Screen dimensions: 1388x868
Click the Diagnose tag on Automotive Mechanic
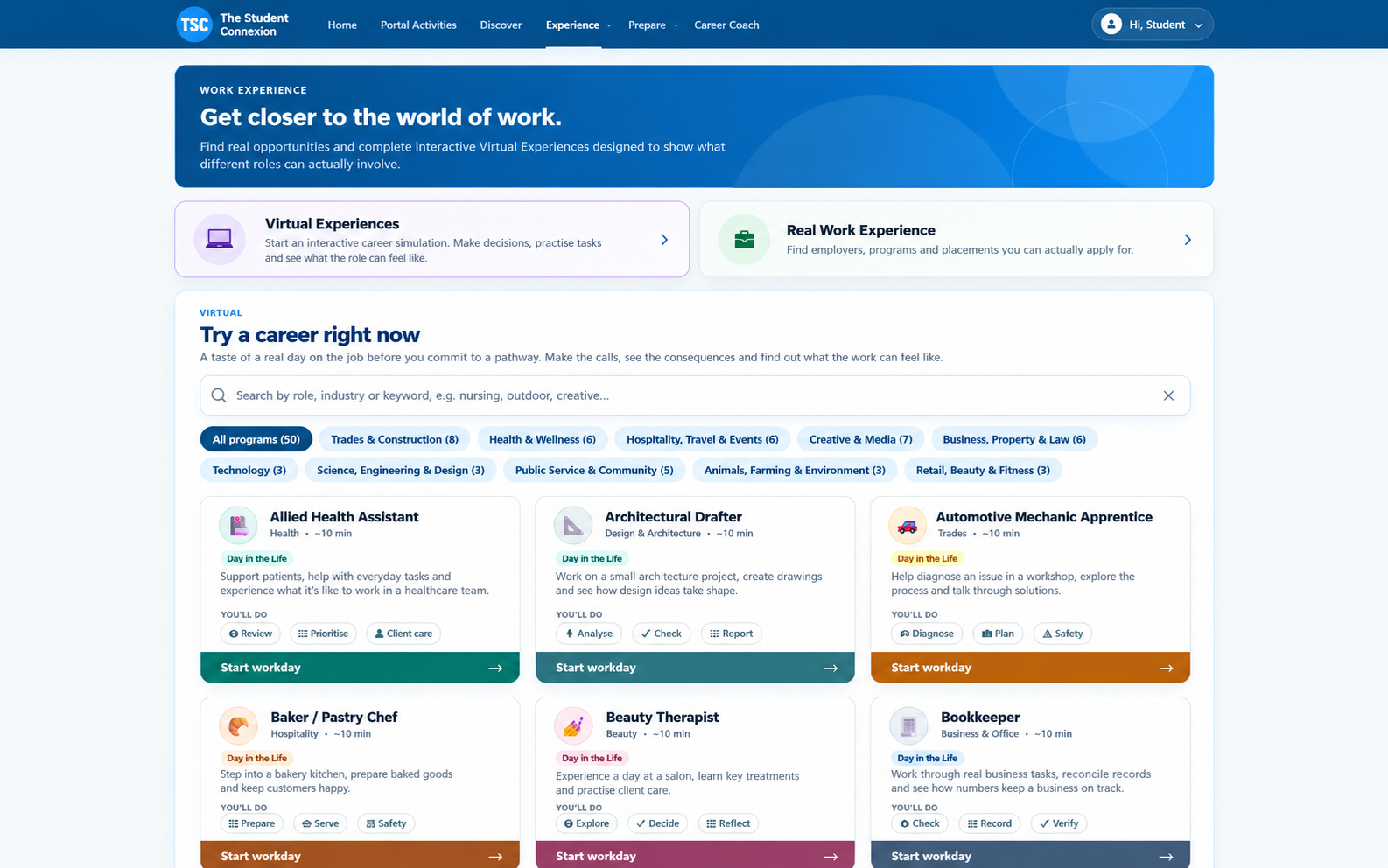[x=927, y=633]
